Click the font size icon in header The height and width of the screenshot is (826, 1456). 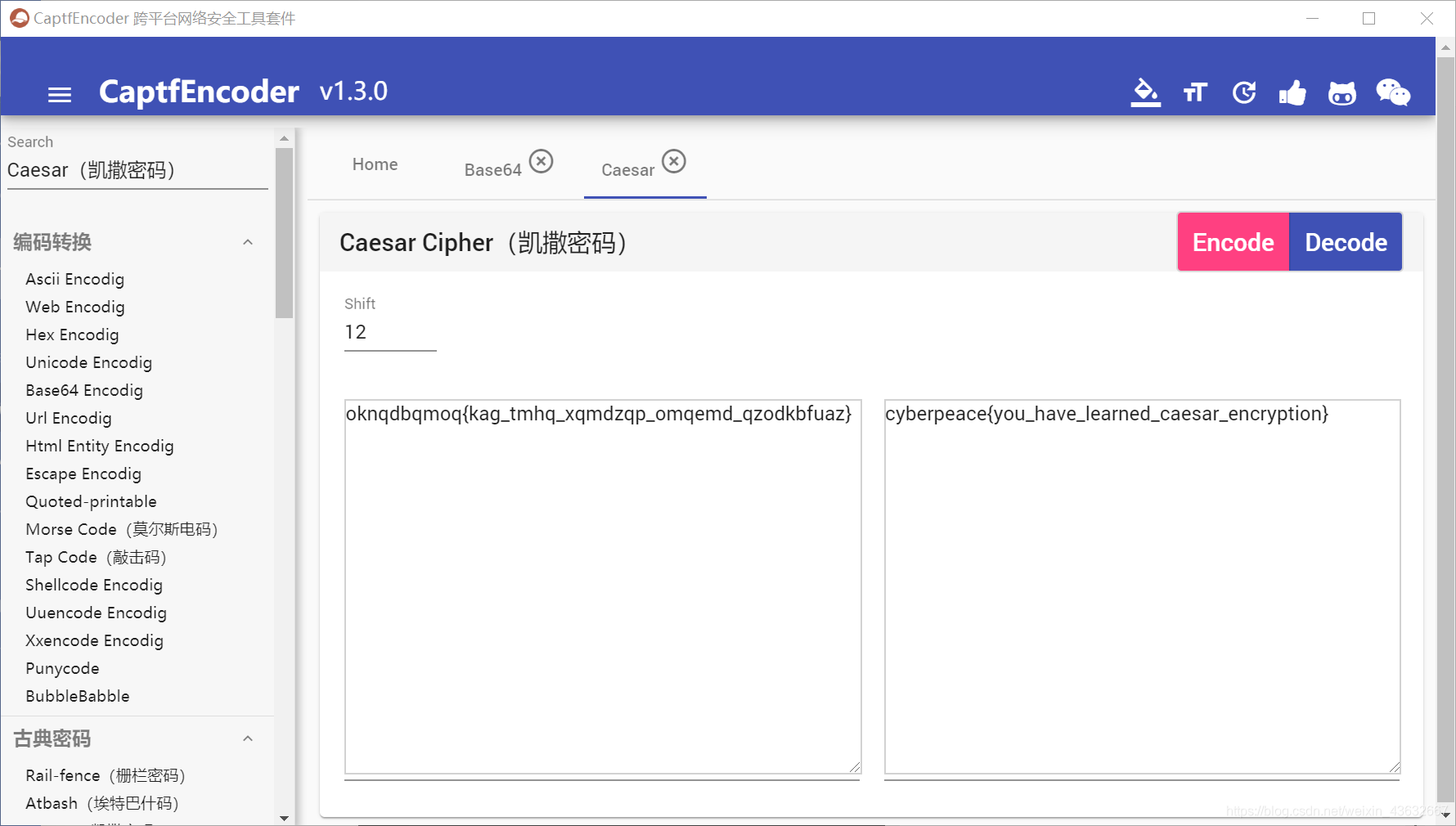pos(1195,92)
